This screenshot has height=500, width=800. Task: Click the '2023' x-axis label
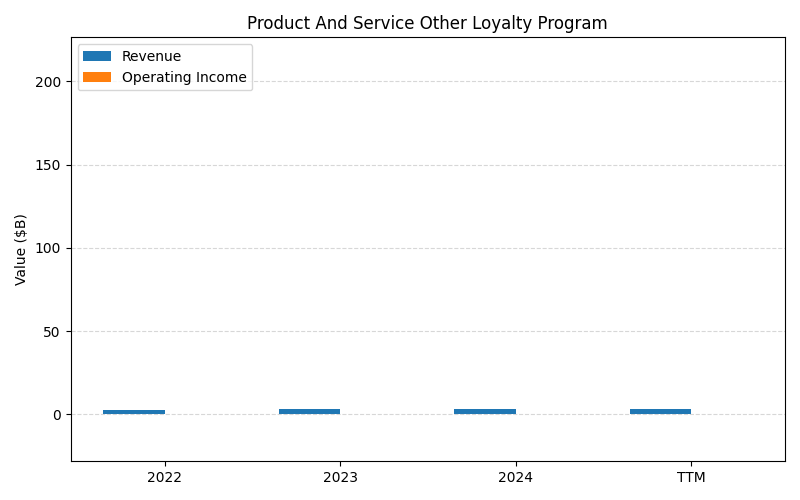340,478
